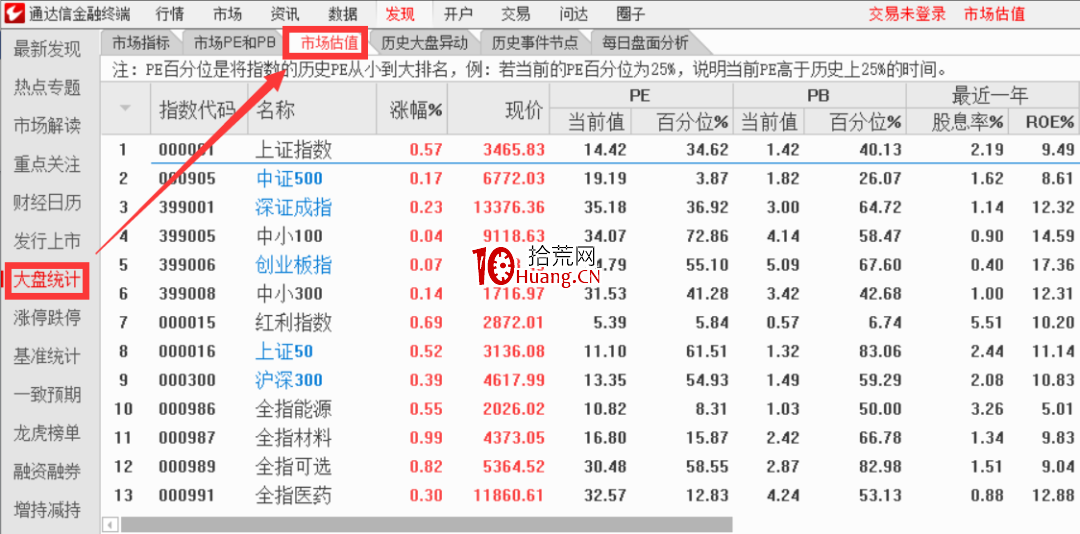Click 交易未登录 login status
This screenshot has width=1080, height=534.
click(907, 13)
